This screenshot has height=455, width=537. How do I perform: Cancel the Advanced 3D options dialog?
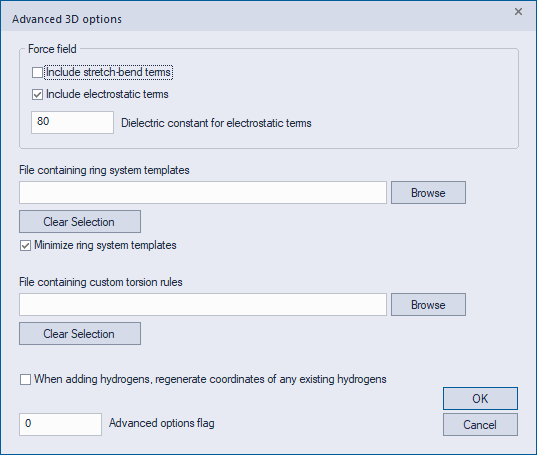click(x=480, y=425)
